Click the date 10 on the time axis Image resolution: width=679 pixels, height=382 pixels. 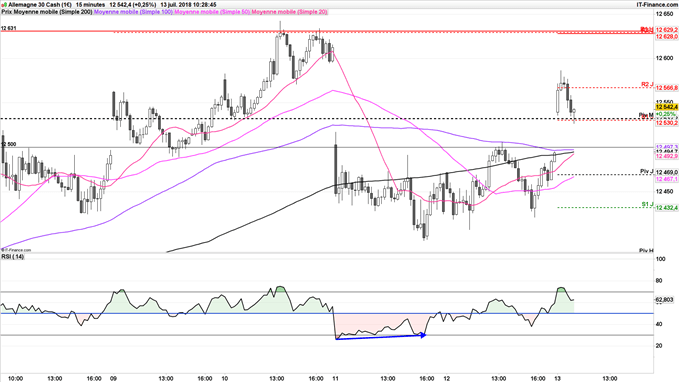[224, 378]
